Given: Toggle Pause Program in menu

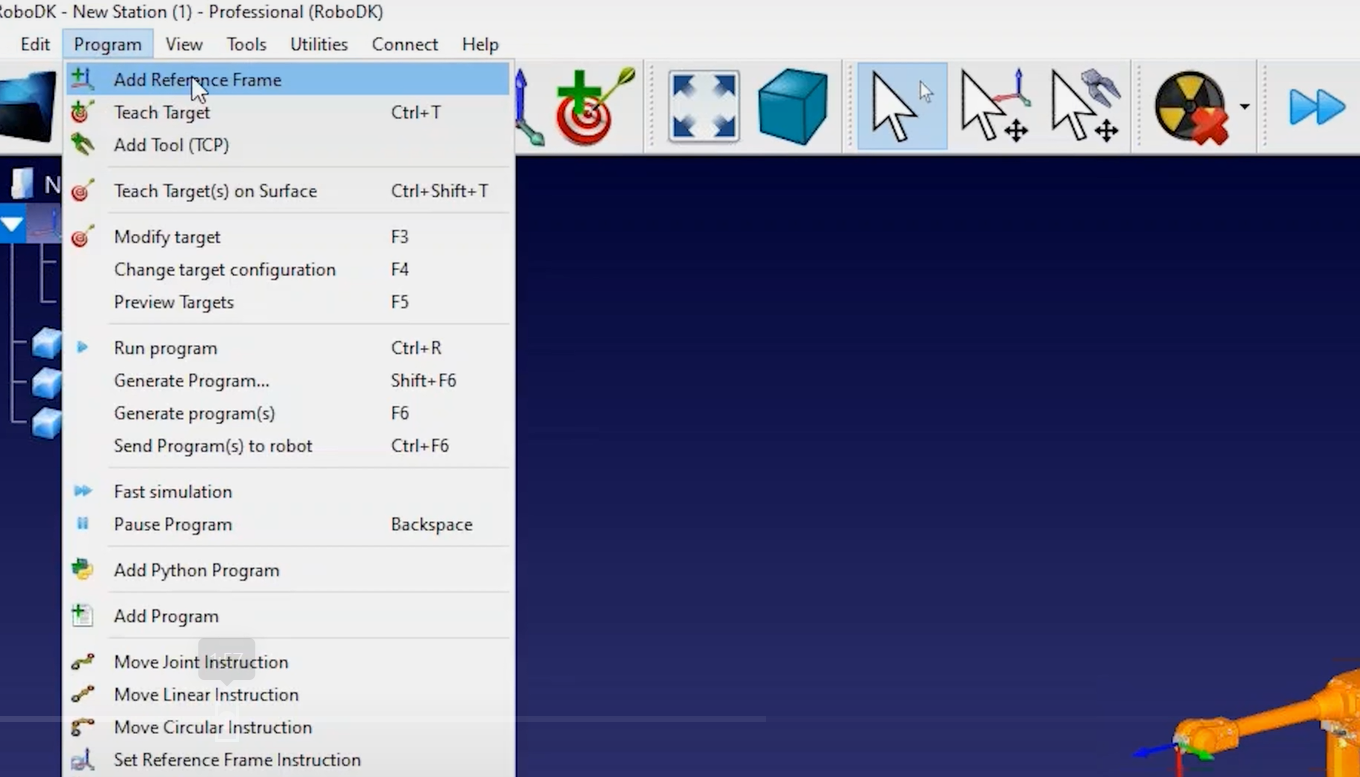Looking at the screenshot, I should click(x=172, y=524).
